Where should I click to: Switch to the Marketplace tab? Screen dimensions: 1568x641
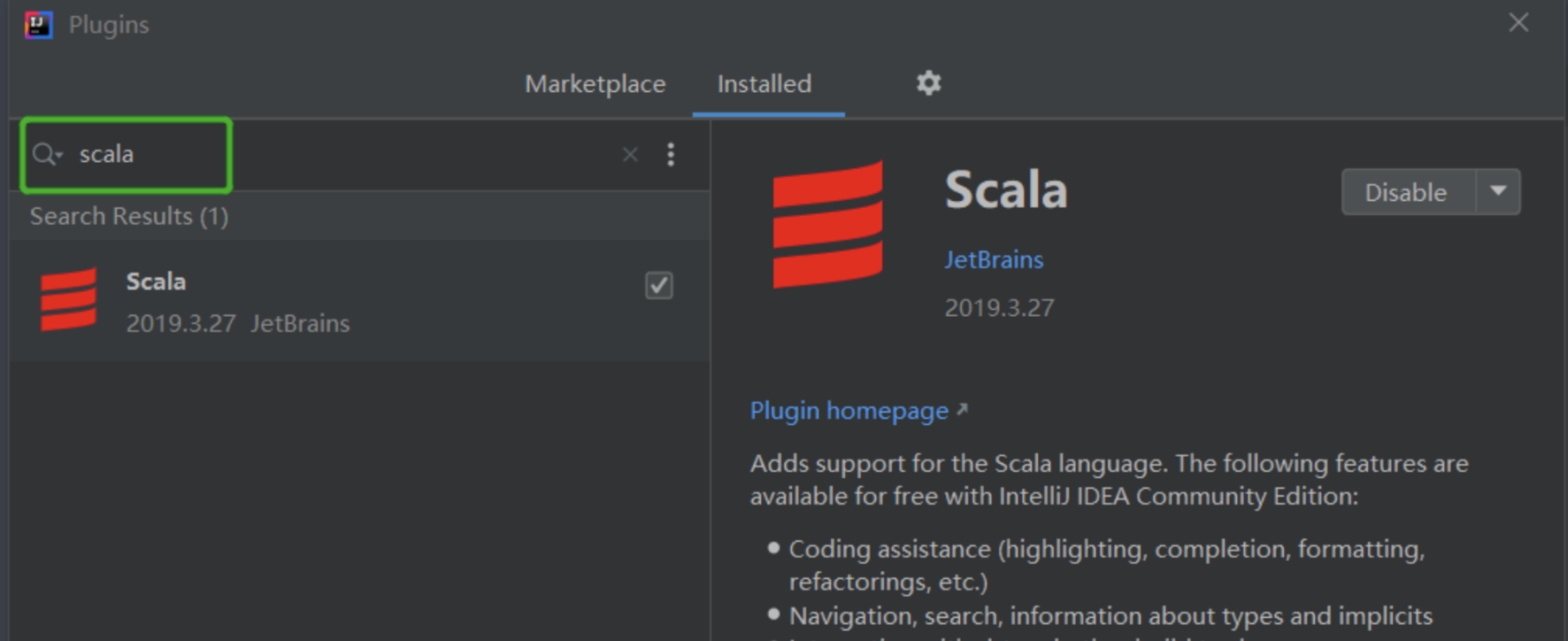click(595, 84)
